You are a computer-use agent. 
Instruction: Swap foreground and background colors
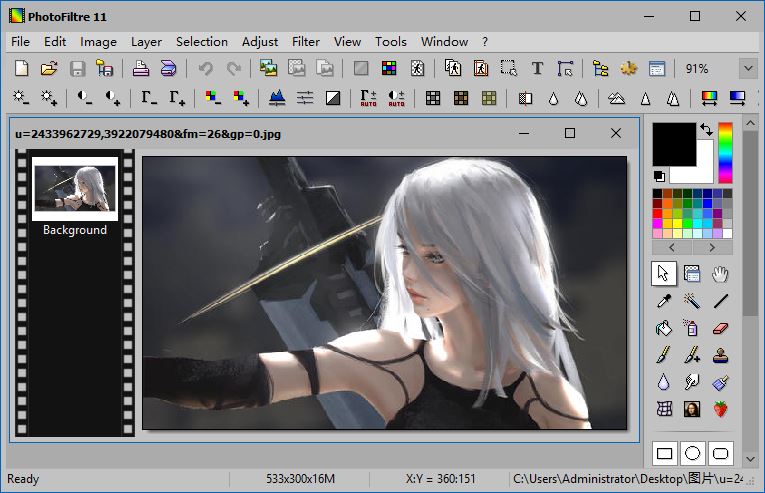(x=706, y=129)
